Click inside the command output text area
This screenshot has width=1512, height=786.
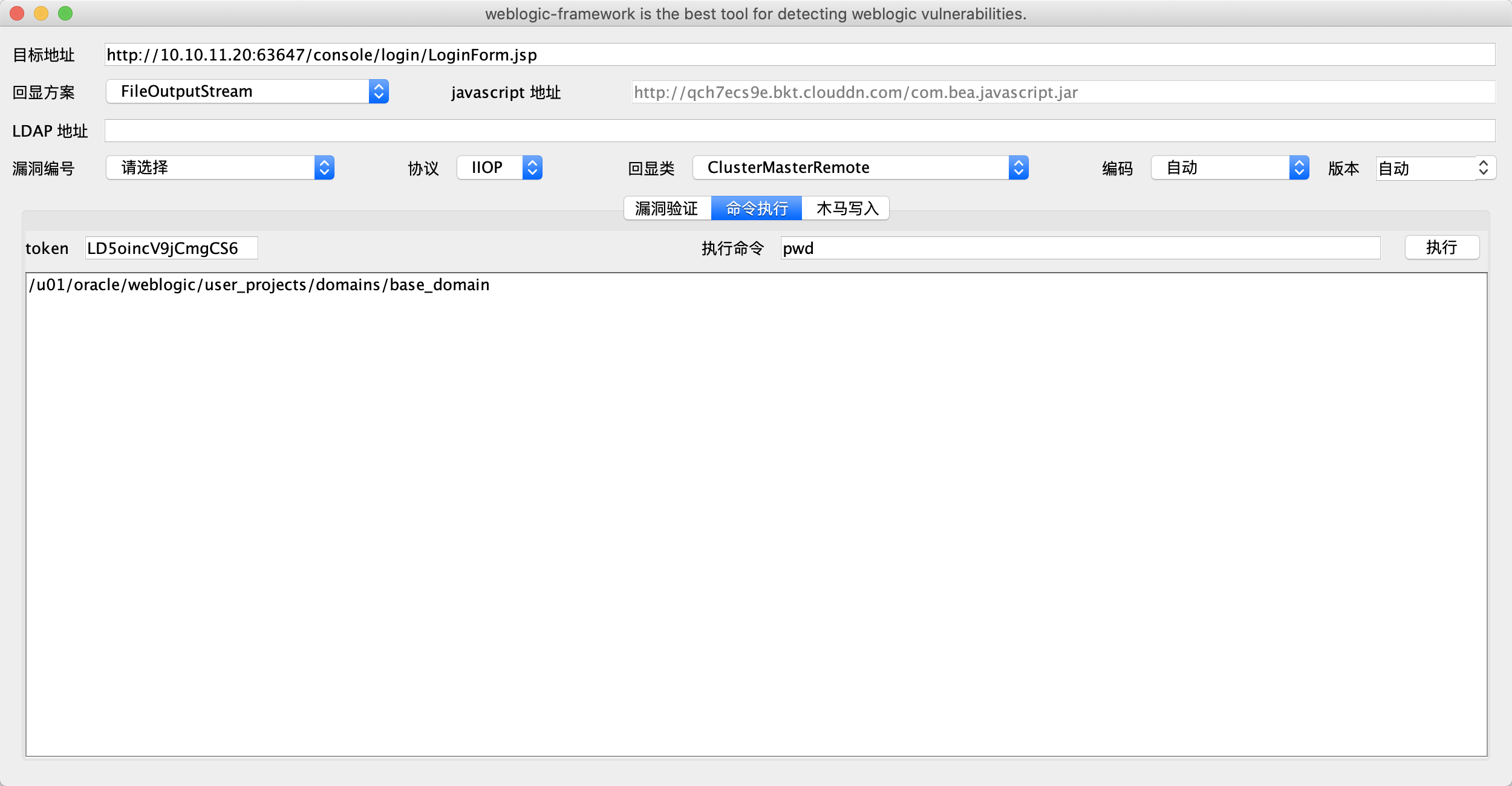(756, 514)
